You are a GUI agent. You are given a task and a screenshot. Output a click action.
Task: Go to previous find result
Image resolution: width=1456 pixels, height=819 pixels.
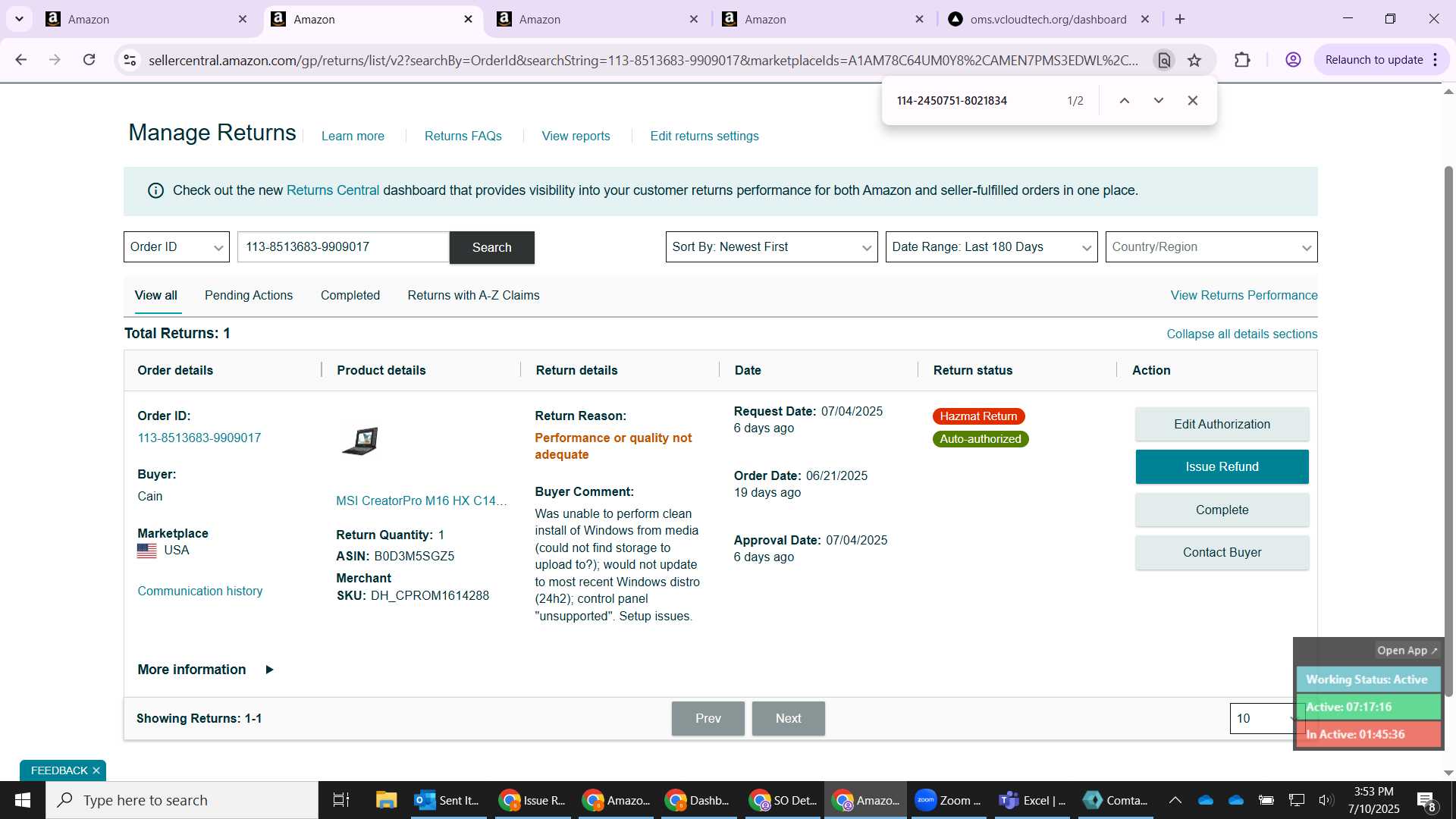(1125, 100)
